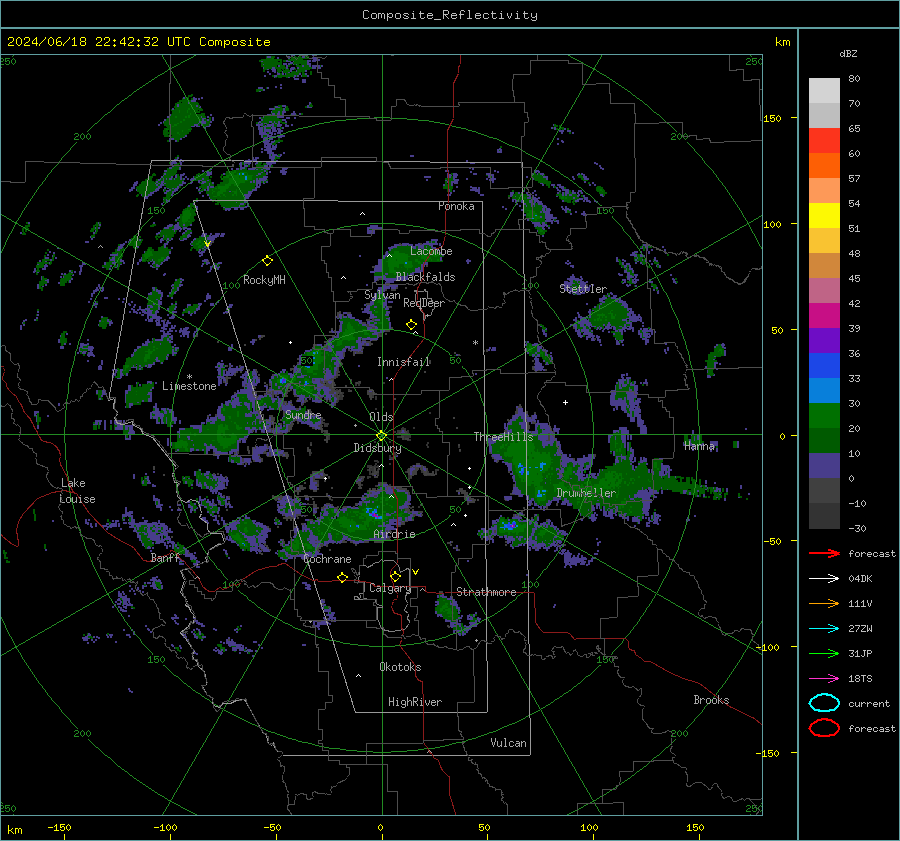900x841 pixels.
Task: Pick the light gray swatch between 80 and 70
Action: pos(824,90)
